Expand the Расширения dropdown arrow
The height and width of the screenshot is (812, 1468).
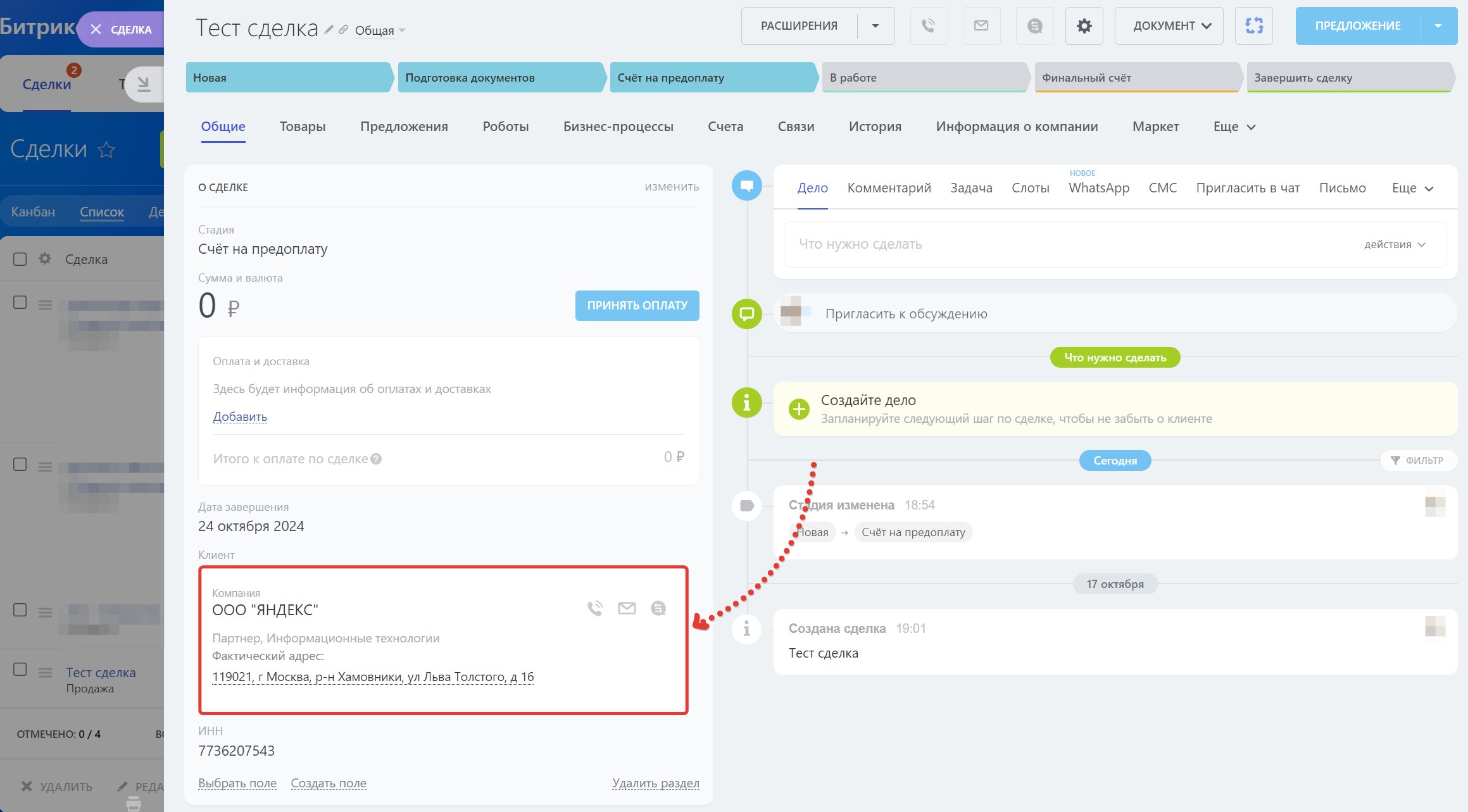tap(875, 26)
